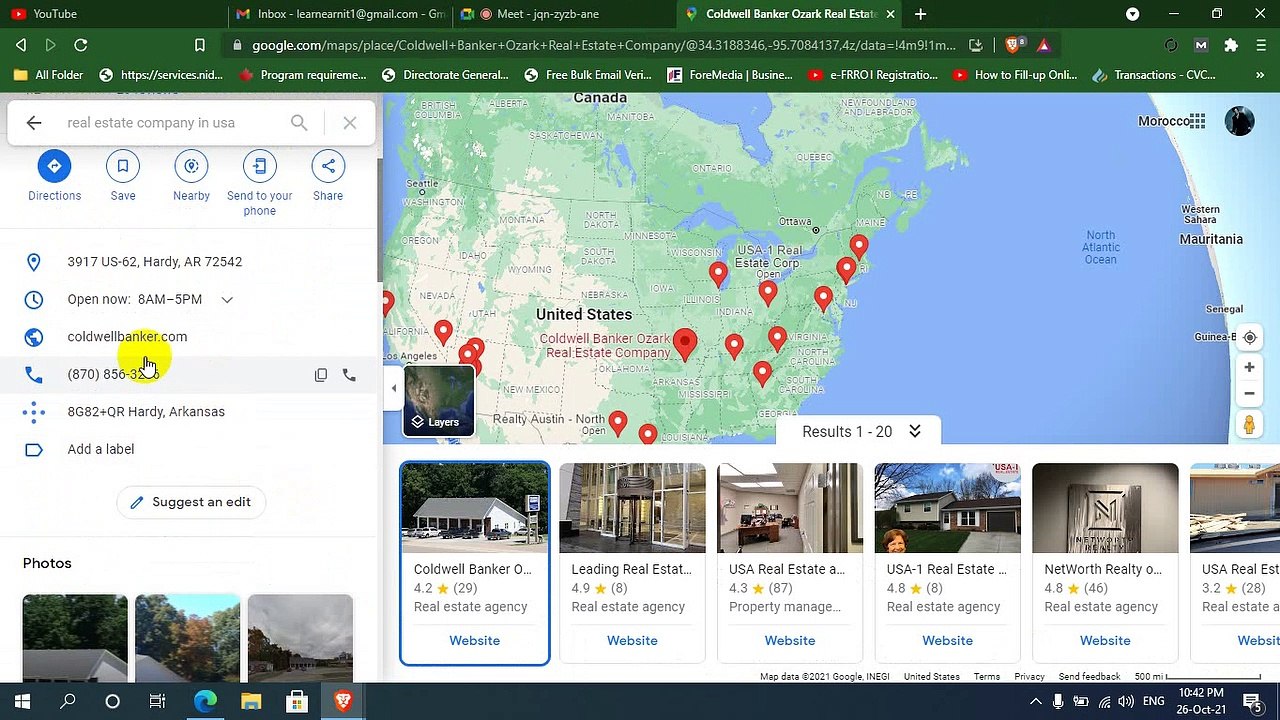Open the Google account avatar
The width and height of the screenshot is (1280, 720).
[x=1239, y=121]
